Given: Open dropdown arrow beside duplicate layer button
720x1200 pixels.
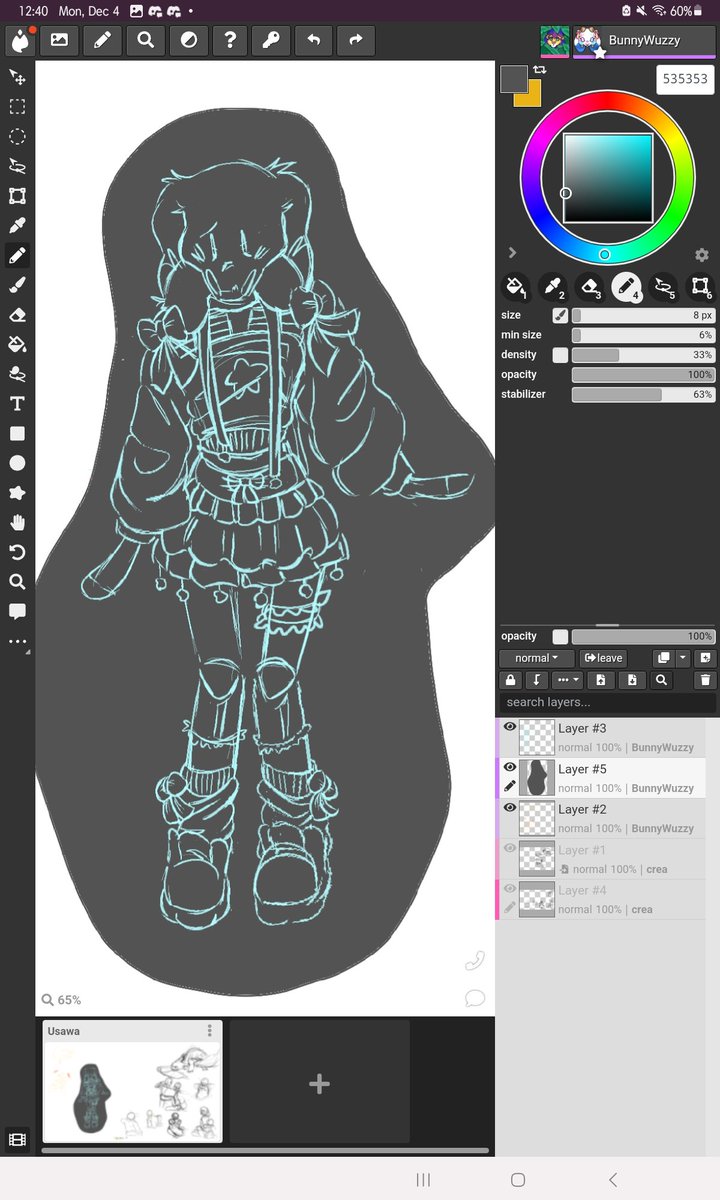Looking at the screenshot, I should (683, 658).
